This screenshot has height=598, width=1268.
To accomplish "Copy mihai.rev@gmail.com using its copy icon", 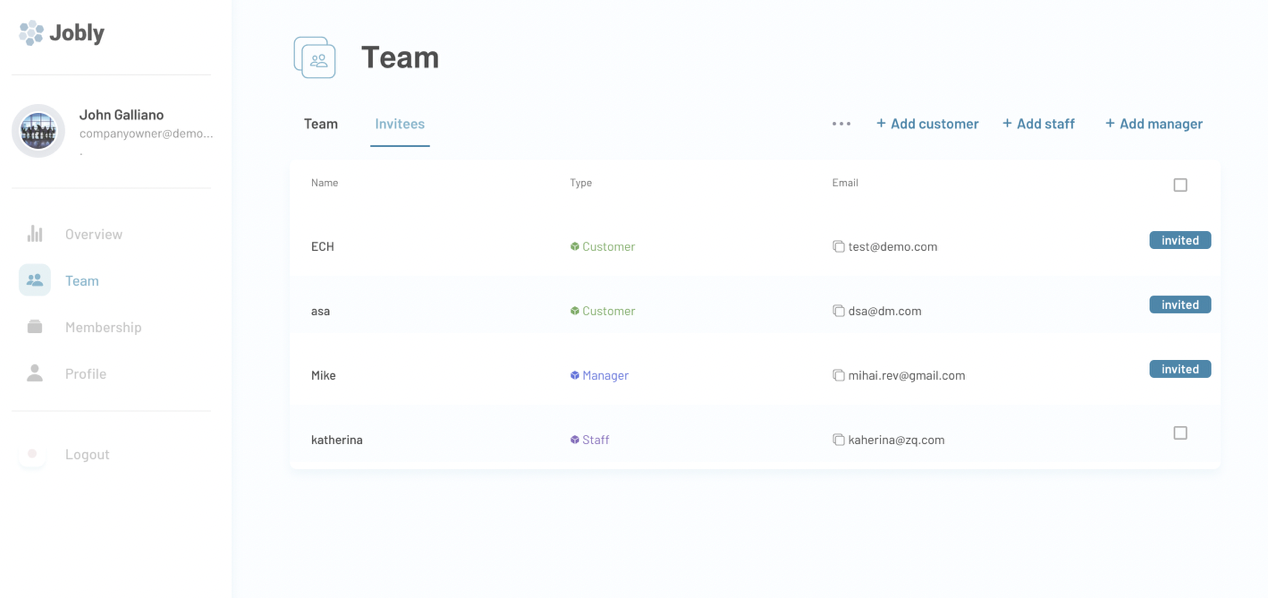I will (838, 375).
